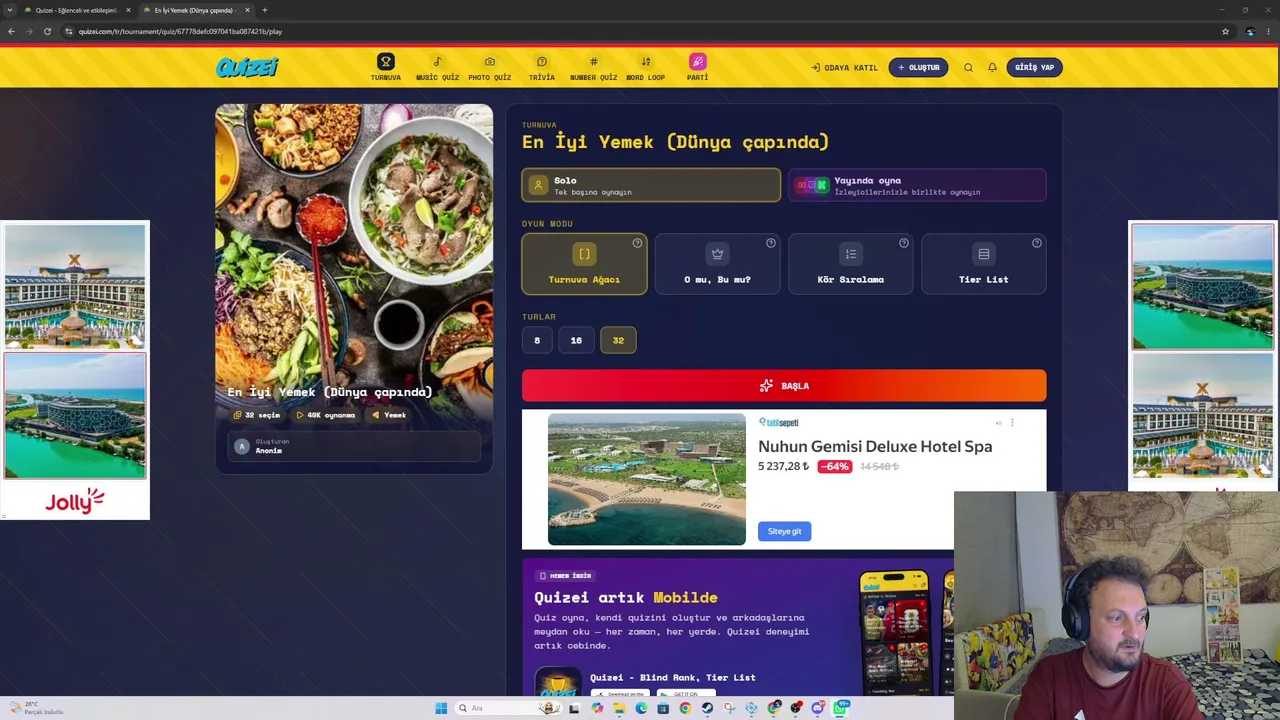Close the En İyi Yemek browser tab
The width and height of the screenshot is (1280, 720).
(247, 10)
